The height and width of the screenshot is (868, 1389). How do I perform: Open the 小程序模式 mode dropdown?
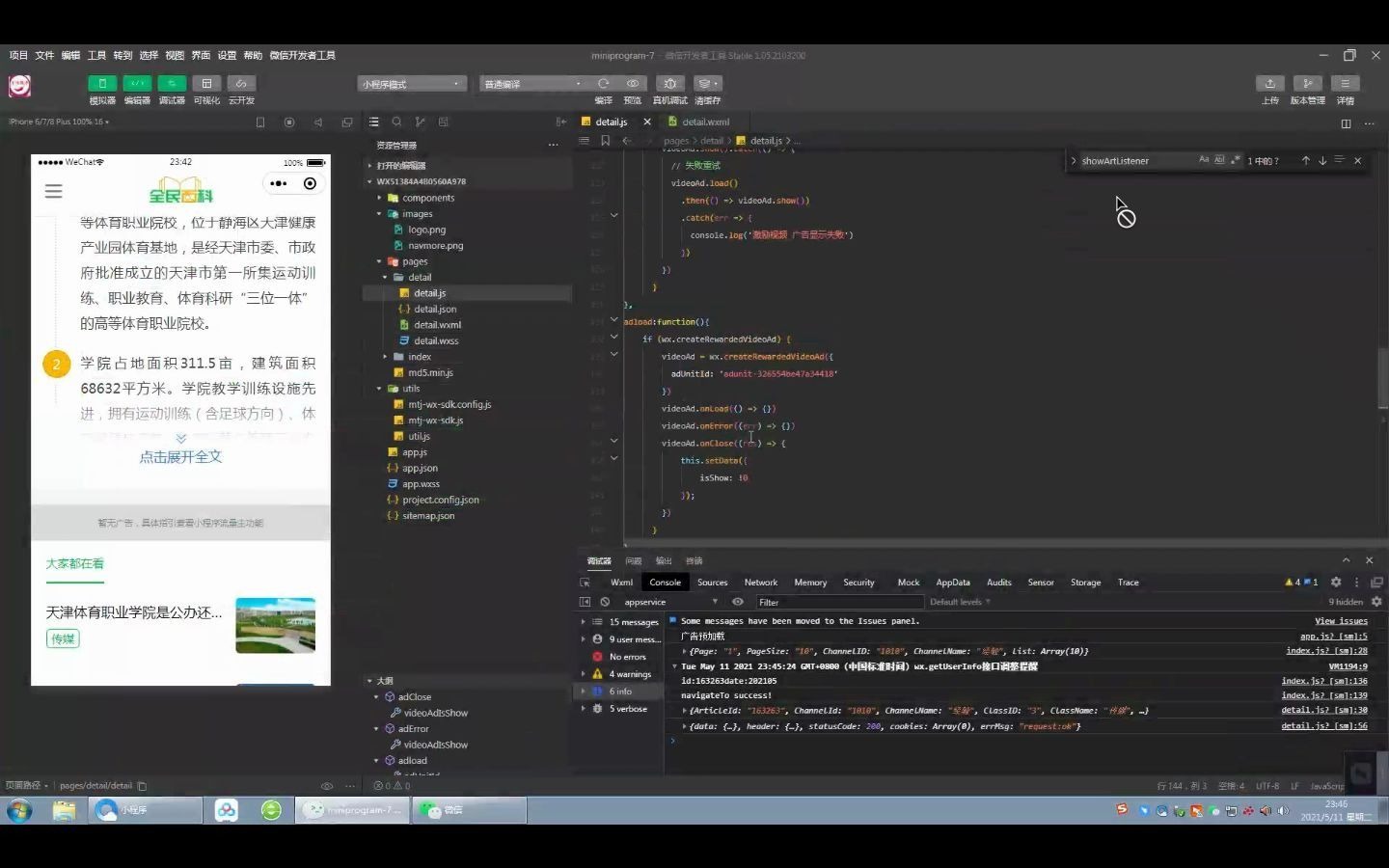pyautogui.click(x=413, y=84)
